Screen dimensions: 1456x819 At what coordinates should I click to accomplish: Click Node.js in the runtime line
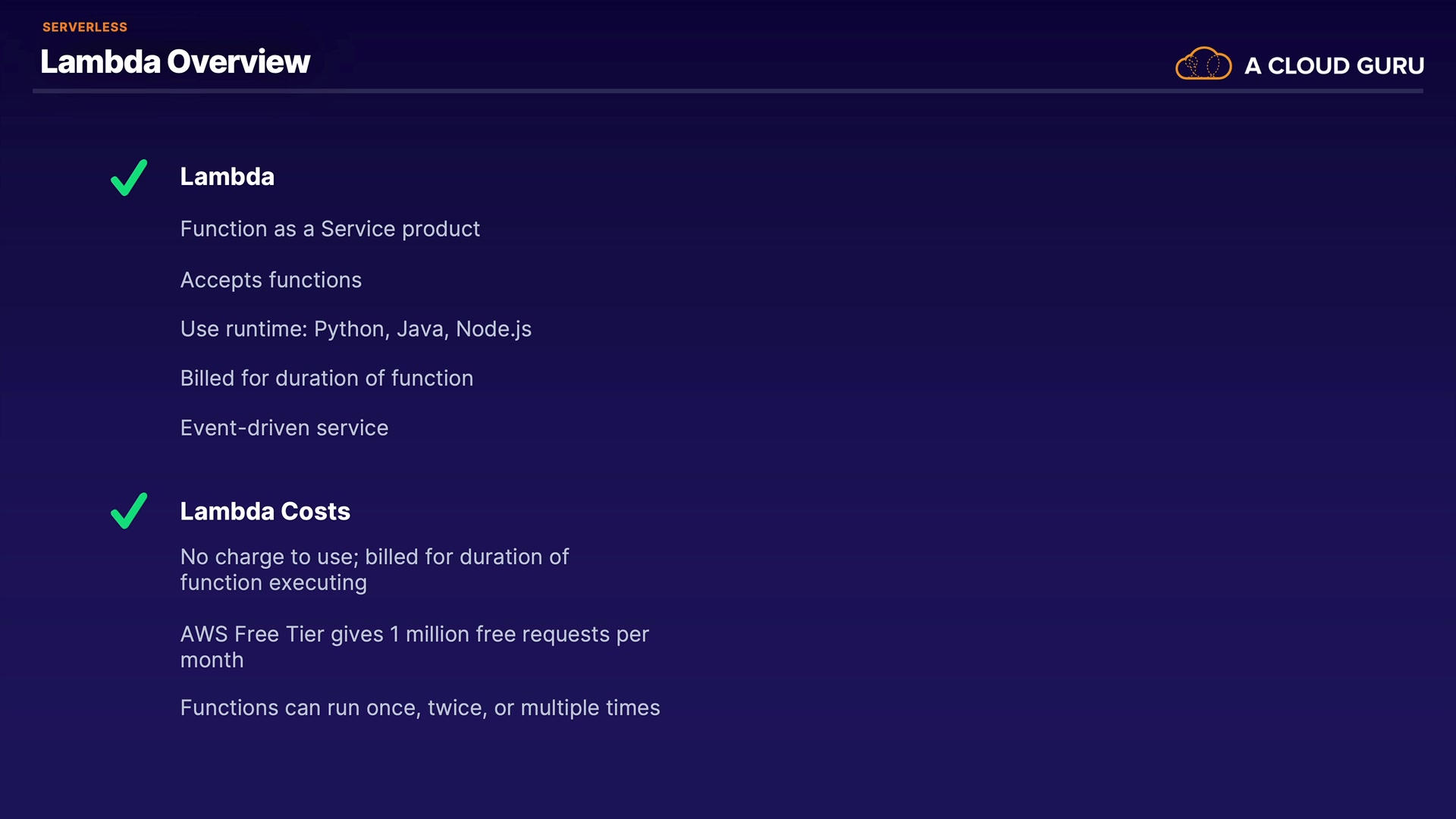[x=494, y=329]
